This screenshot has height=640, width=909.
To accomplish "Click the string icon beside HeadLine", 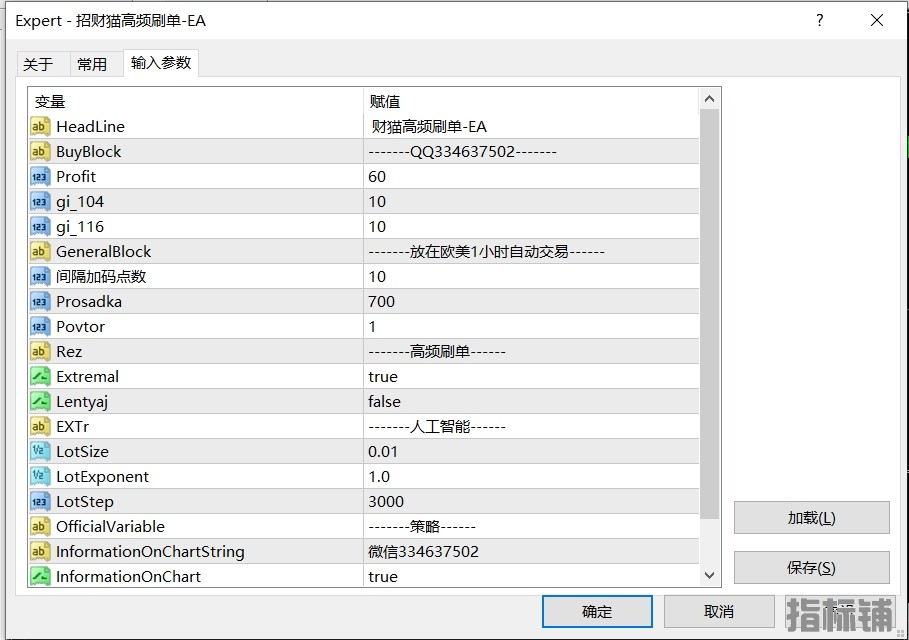I will pos(40,126).
